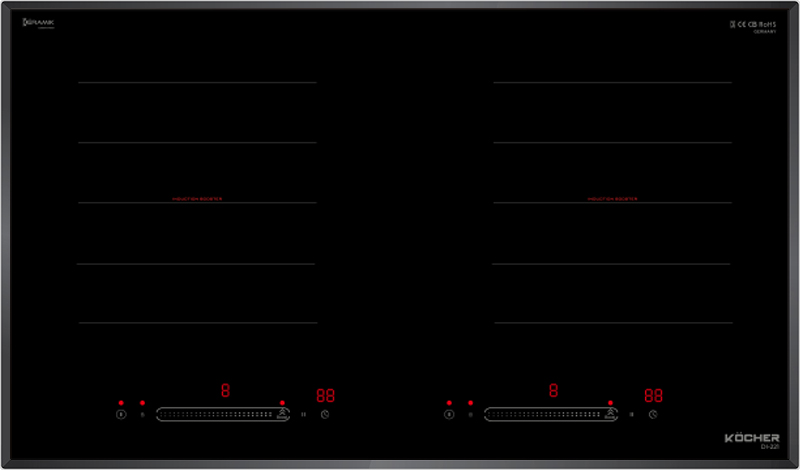The width and height of the screenshot is (800, 470).
Task: Click the right 'Induction Booster' label
Action: [x=612, y=199]
